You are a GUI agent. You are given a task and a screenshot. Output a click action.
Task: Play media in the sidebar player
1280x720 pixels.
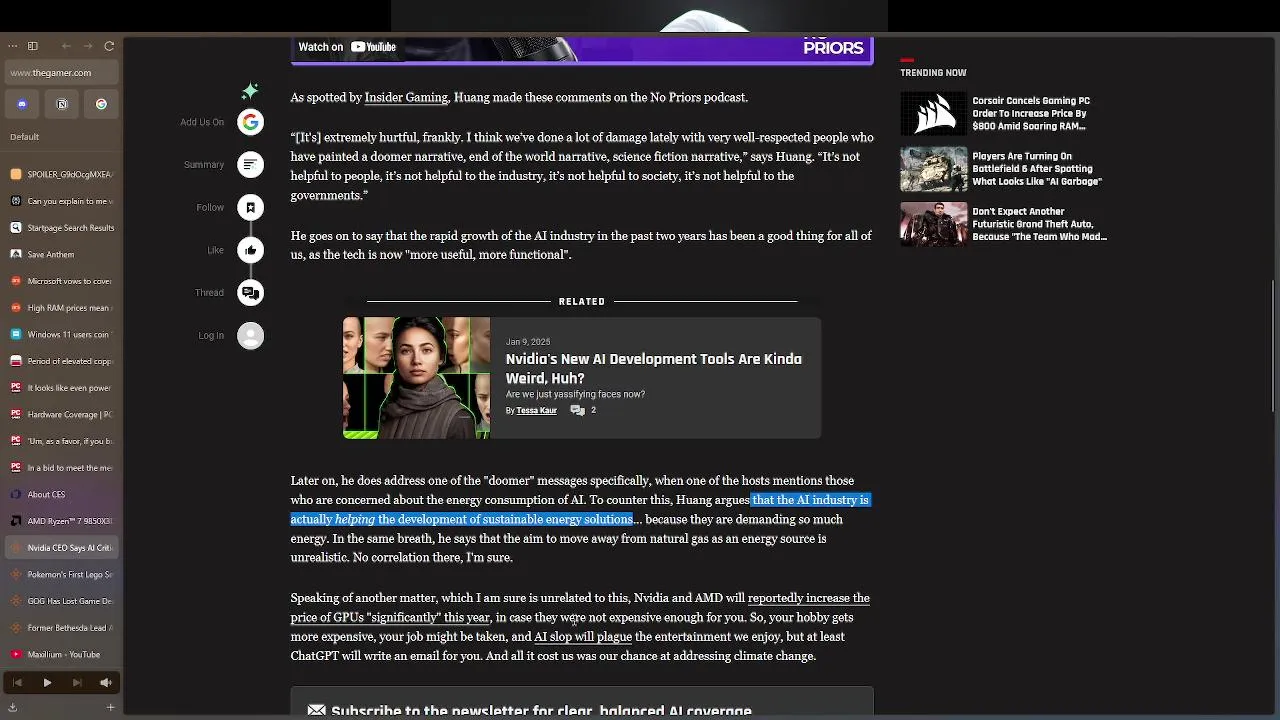pyautogui.click(x=46, y=683)
